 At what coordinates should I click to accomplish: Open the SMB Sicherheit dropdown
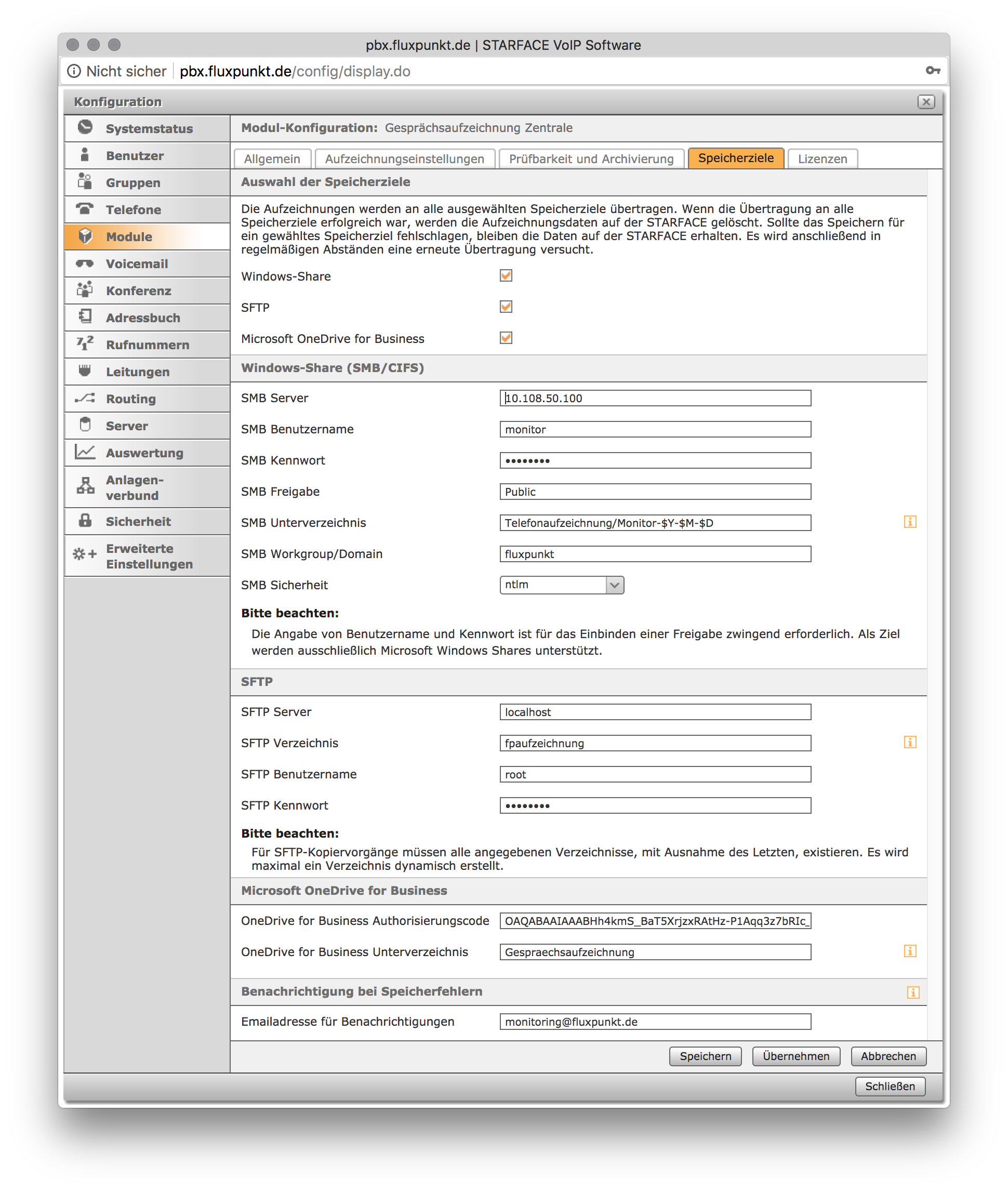[562, 585]
